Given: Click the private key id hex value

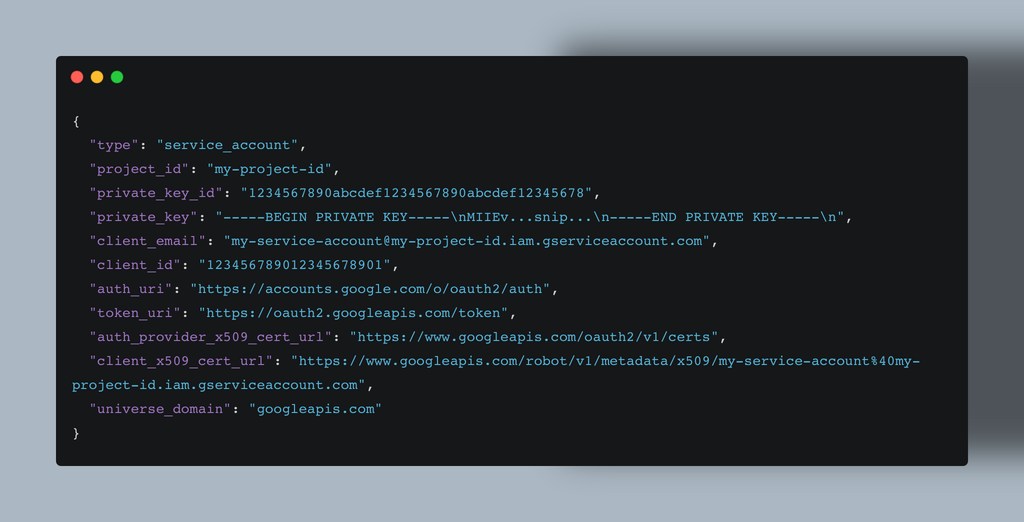Looking at the screenshot, I should [416, 193].
